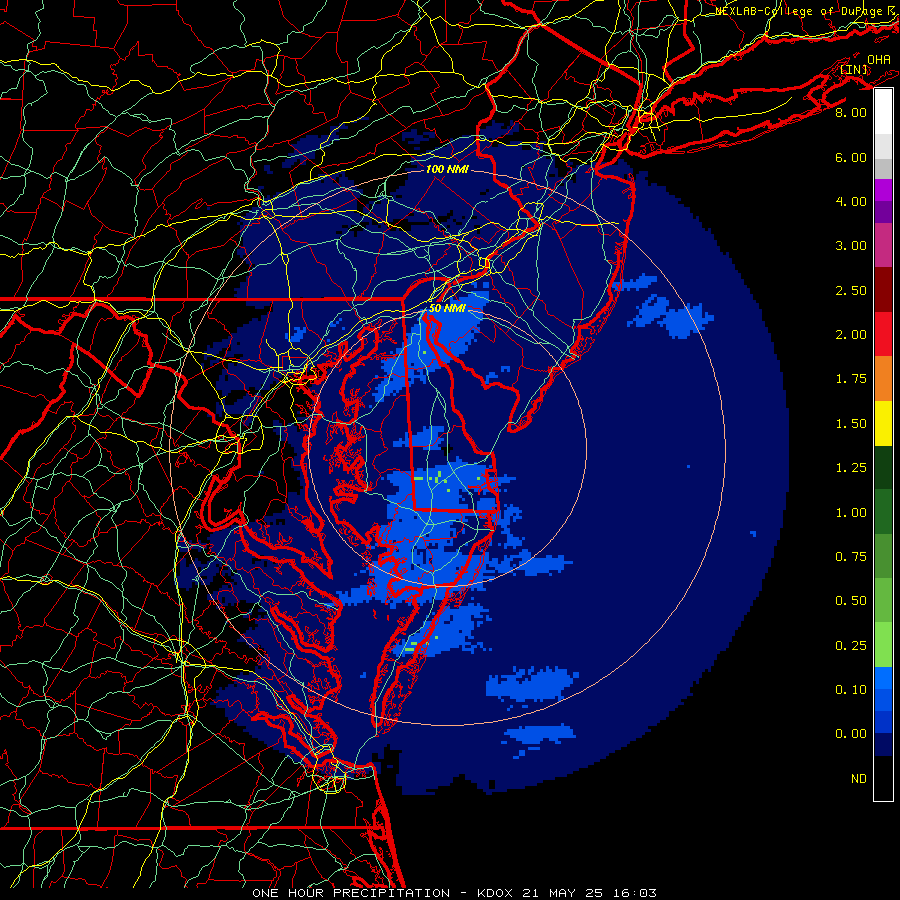This screenshot has width=900, height=900.
Task: Click the orange legend color swatch
Action: coord(883,378)
